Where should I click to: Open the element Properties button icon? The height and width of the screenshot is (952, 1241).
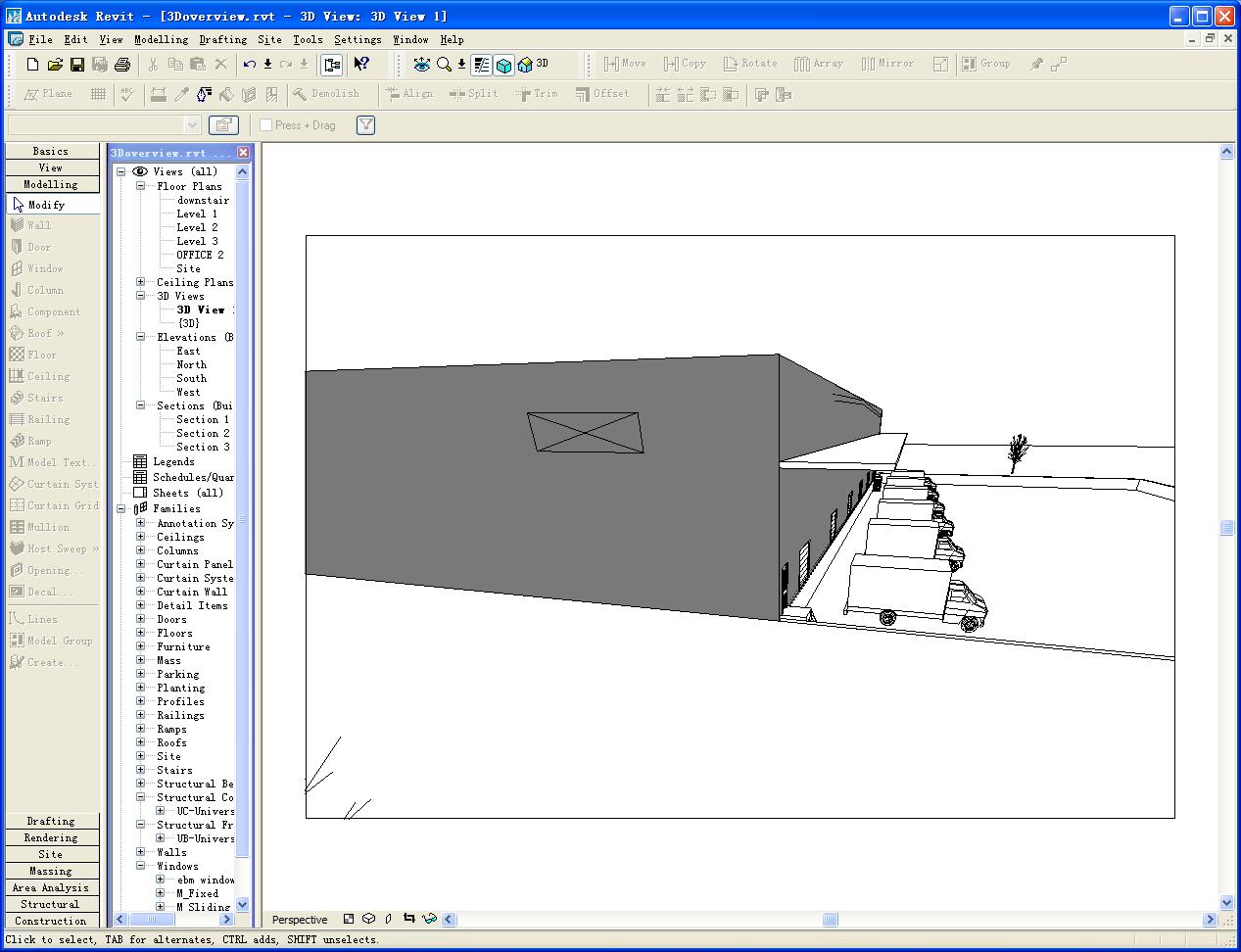click(224, 125)
